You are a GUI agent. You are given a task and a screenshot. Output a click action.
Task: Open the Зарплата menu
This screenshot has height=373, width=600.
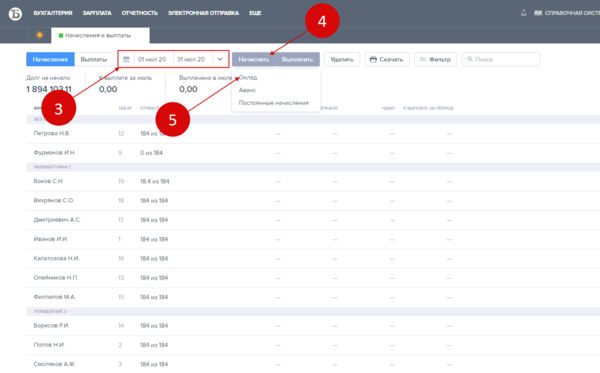(97, 13)
